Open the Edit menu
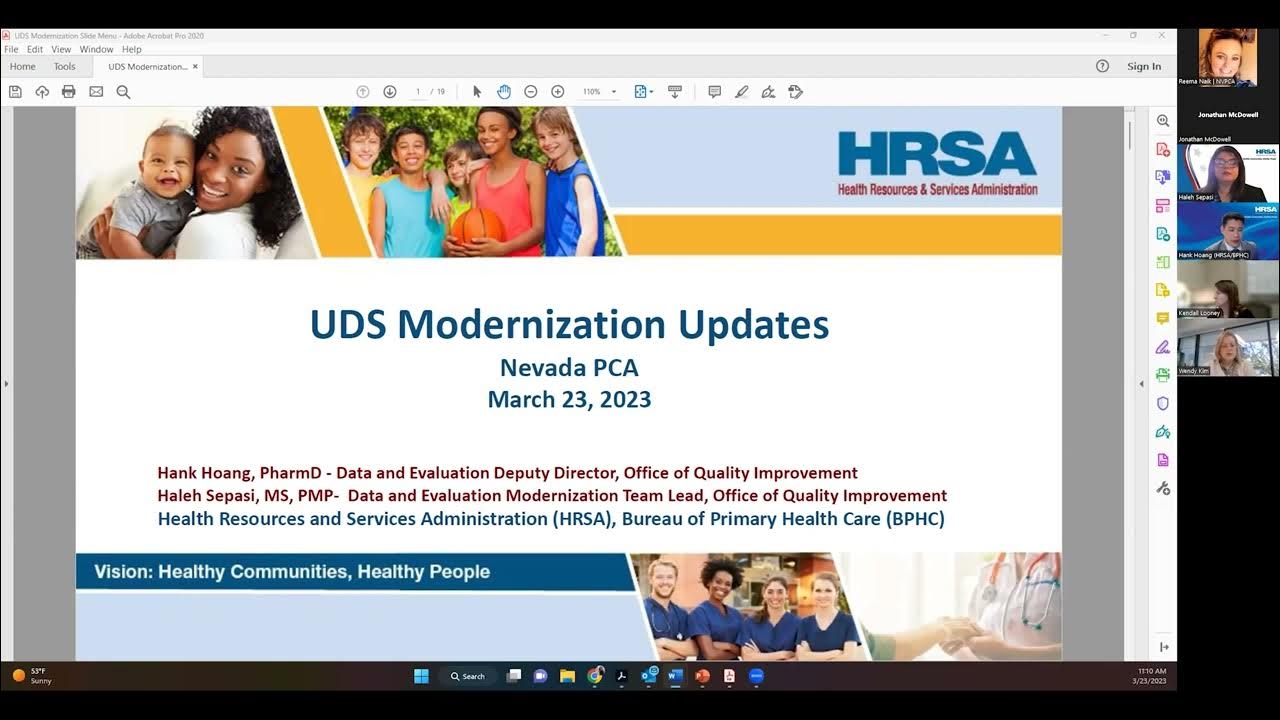This screenshot has width=1280, height=720. (x=35, y=49)
